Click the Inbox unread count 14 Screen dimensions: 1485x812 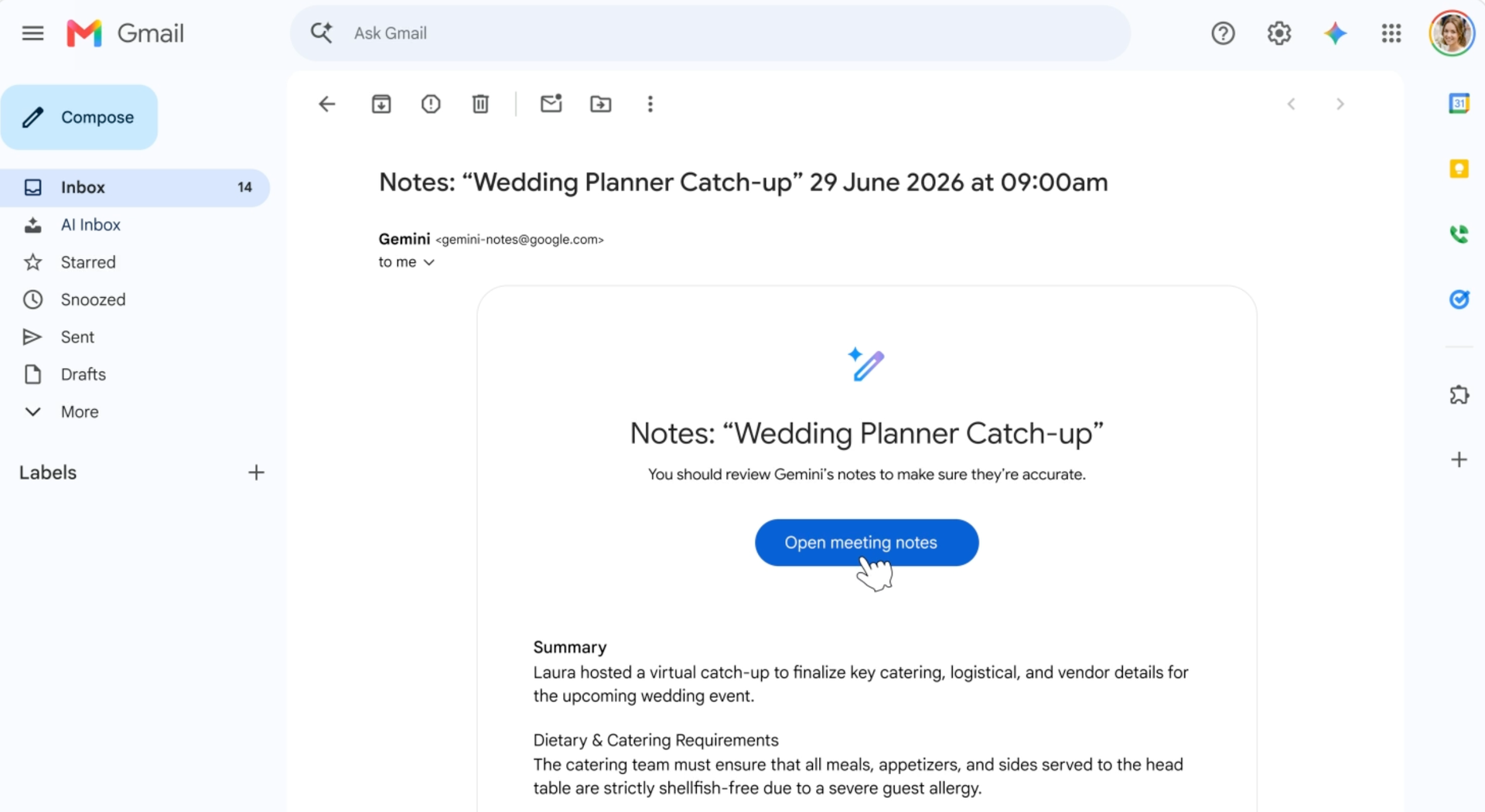(244, 187)
